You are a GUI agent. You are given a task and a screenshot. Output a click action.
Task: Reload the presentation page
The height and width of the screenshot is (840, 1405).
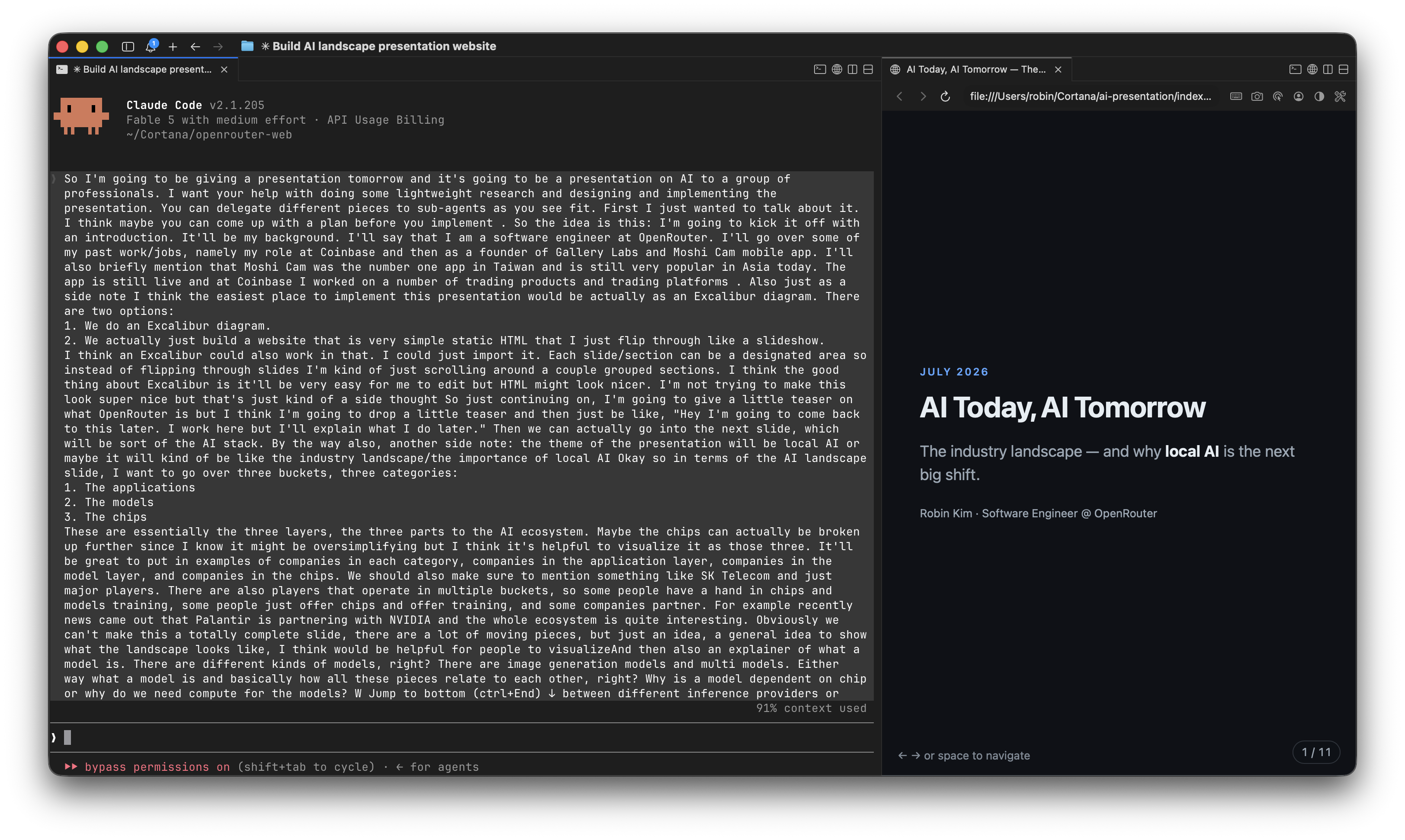pos(945,96)
